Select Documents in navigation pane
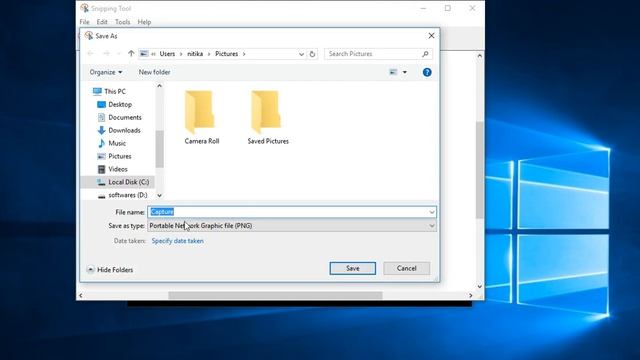640x360 pixels. click(x=120, y=118)
